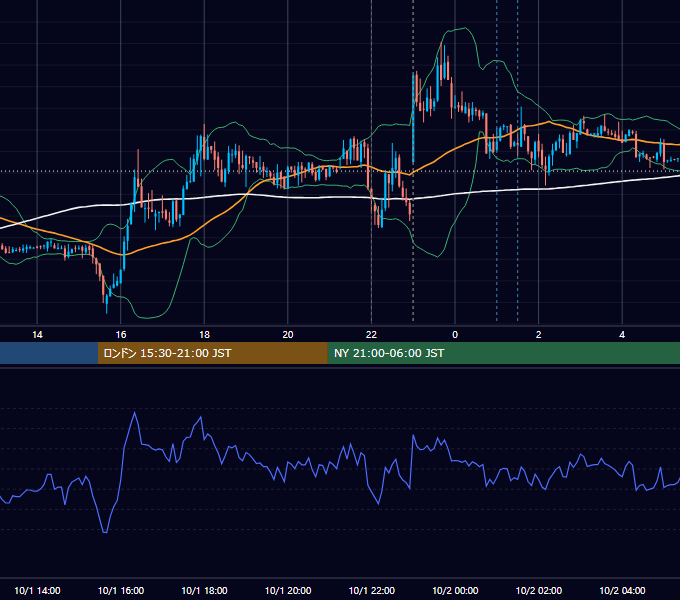Viewport: 680px width, 600px height.
Task: Click the 10/1 16:00 date label
Action: pyautogui.click(x=121, y=590)
